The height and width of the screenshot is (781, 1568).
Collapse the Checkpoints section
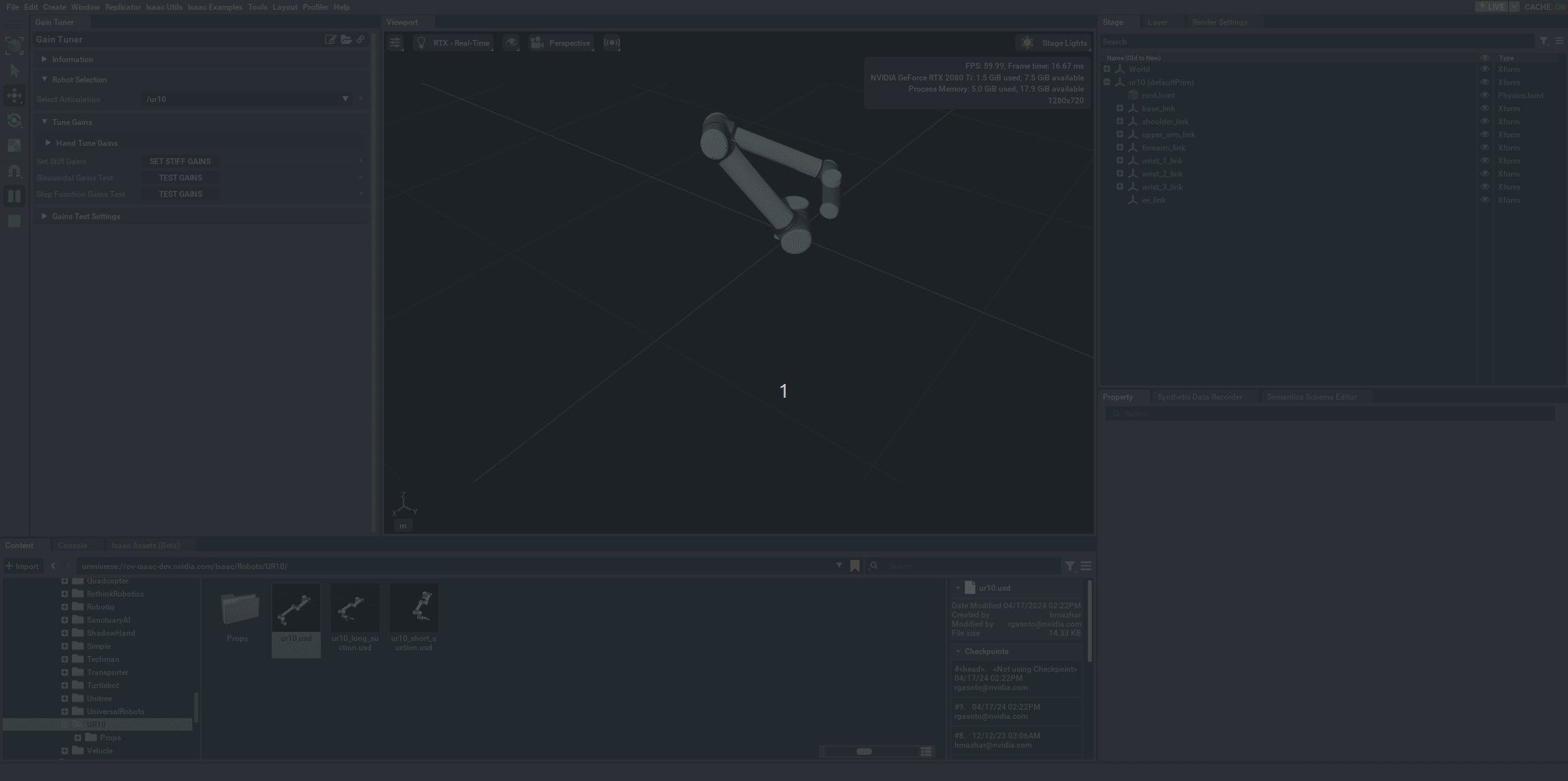pos(958,651)
